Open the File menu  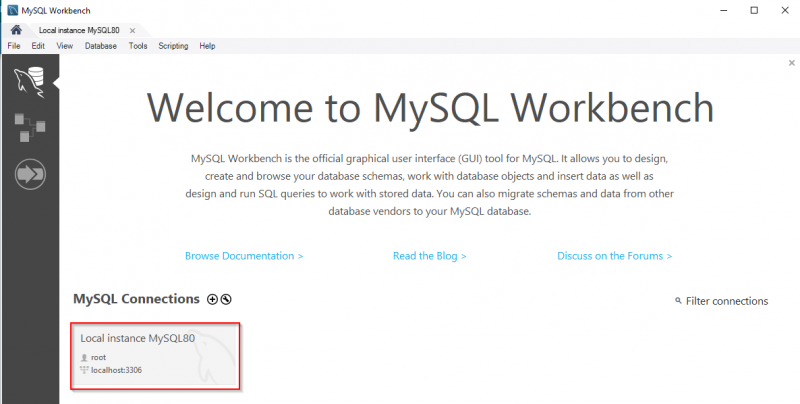coord(14,46)
